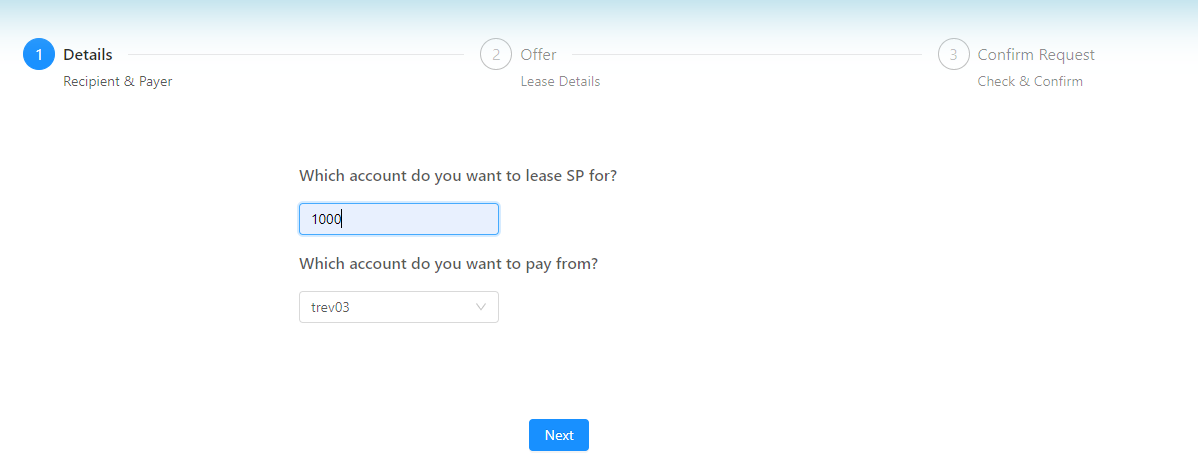Screen dimensions: 1198x469
Task: Click the light blue header banner
Action: click(600, 15)
